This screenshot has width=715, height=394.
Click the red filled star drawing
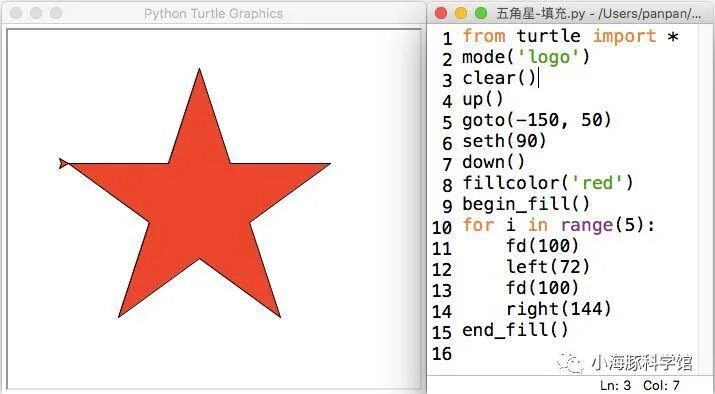click(199, 193)
